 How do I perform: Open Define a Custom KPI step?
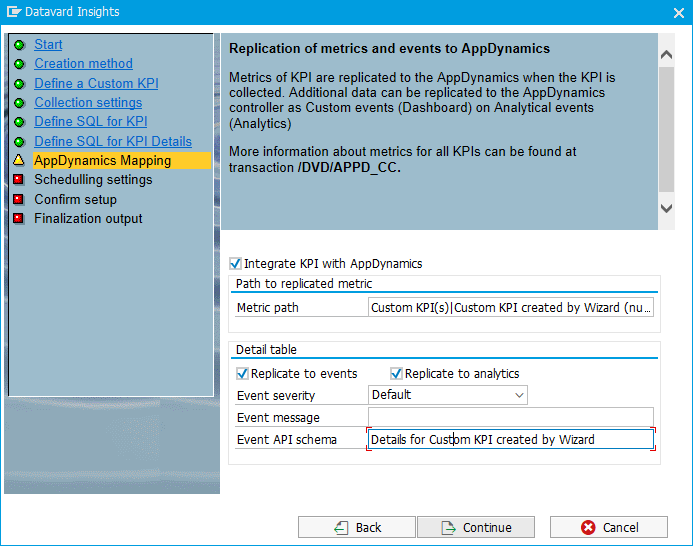[x=96, y=83]
